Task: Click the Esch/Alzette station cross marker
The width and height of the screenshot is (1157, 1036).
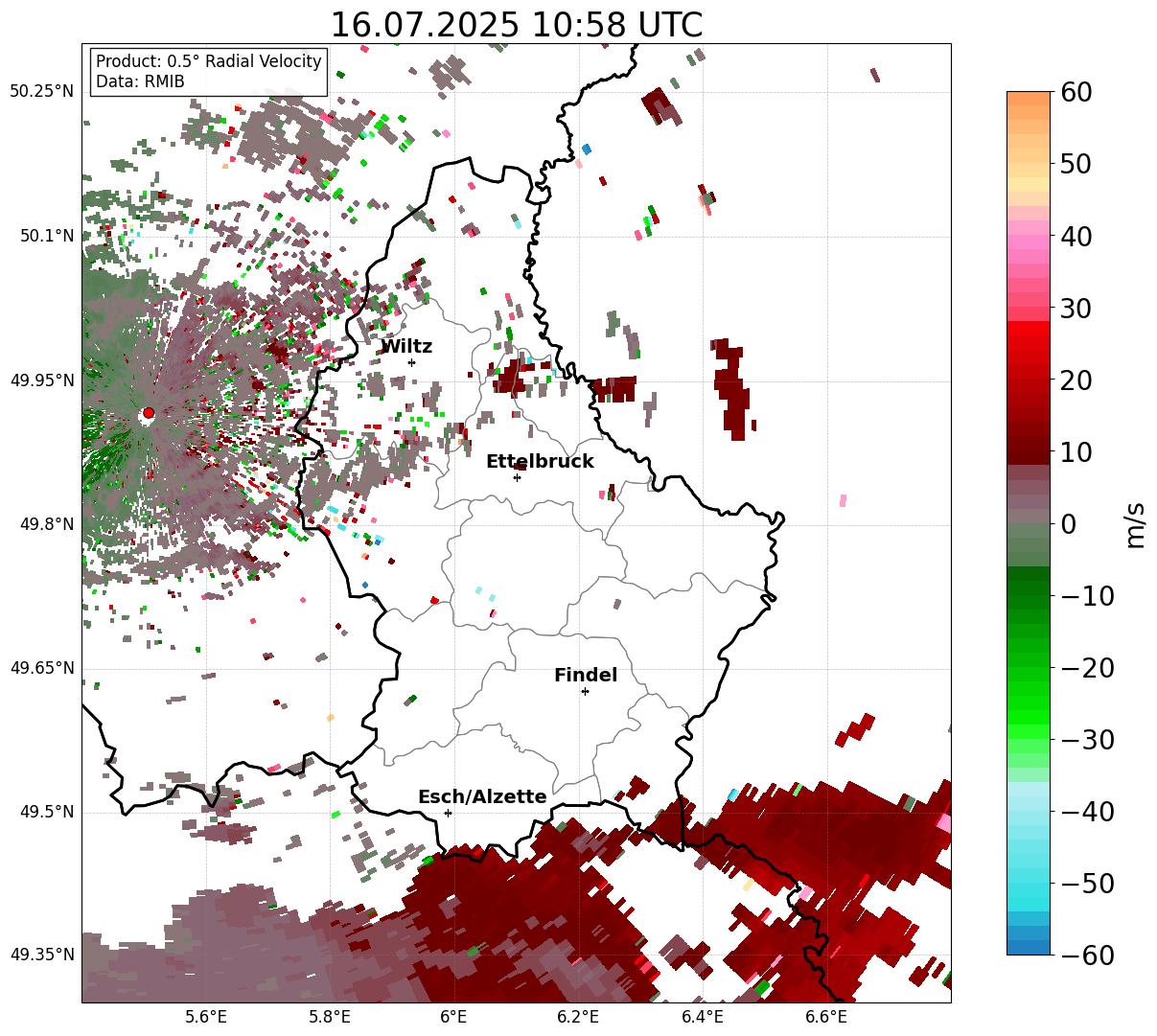Action: [x=448, y=813]
